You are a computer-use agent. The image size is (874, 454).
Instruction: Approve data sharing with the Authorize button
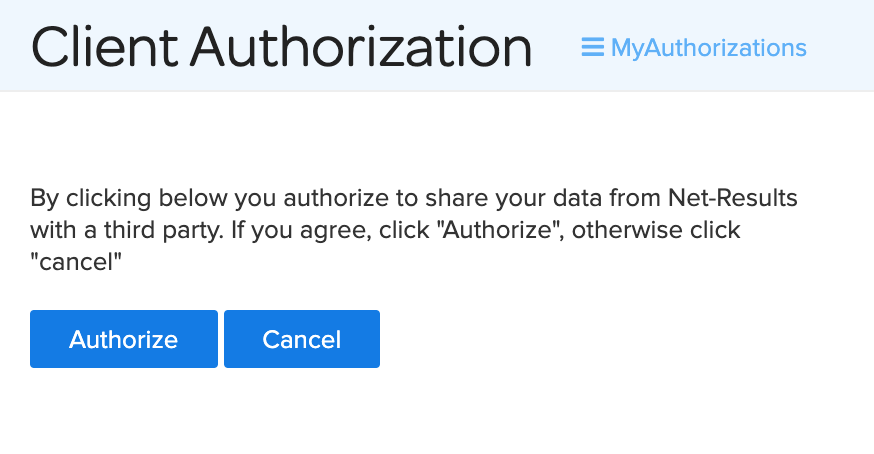tap(124, 339)
